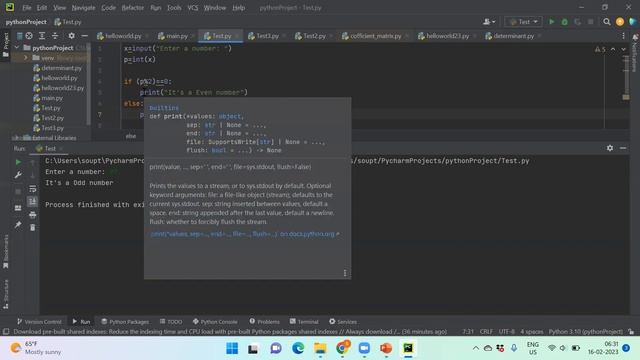The height and width of the screenshot is (360, 640).
Task: Click the Restore Layout icon in Run panel
Action: click(x=18, y=208)
